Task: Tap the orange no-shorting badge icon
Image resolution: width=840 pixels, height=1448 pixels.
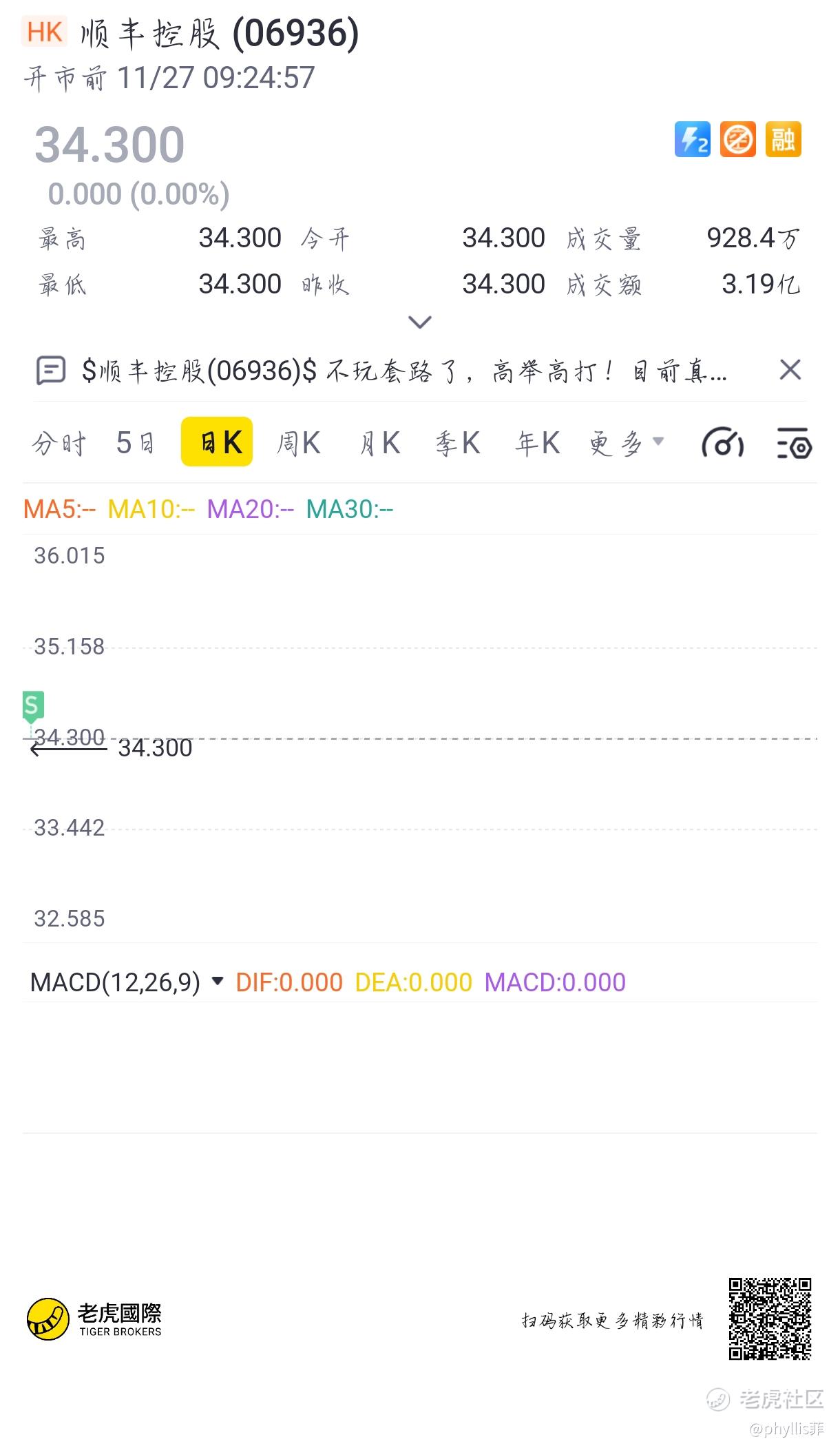Action: point(738,140)
